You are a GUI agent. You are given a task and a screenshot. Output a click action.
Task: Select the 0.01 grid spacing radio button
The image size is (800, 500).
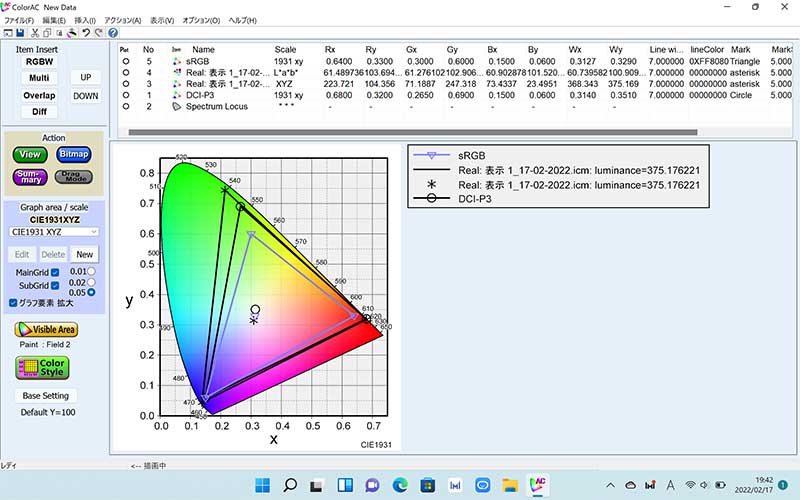(x=92, y=271)
